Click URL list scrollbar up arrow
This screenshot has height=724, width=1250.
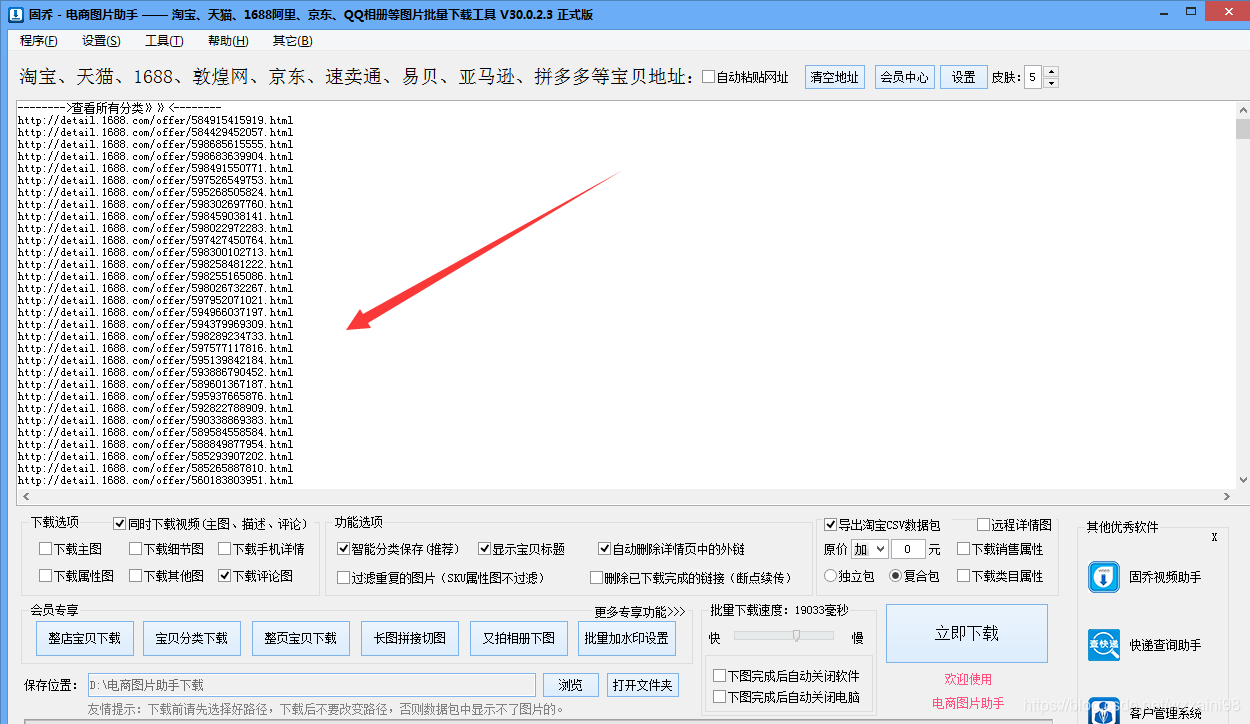point(1242,109)
